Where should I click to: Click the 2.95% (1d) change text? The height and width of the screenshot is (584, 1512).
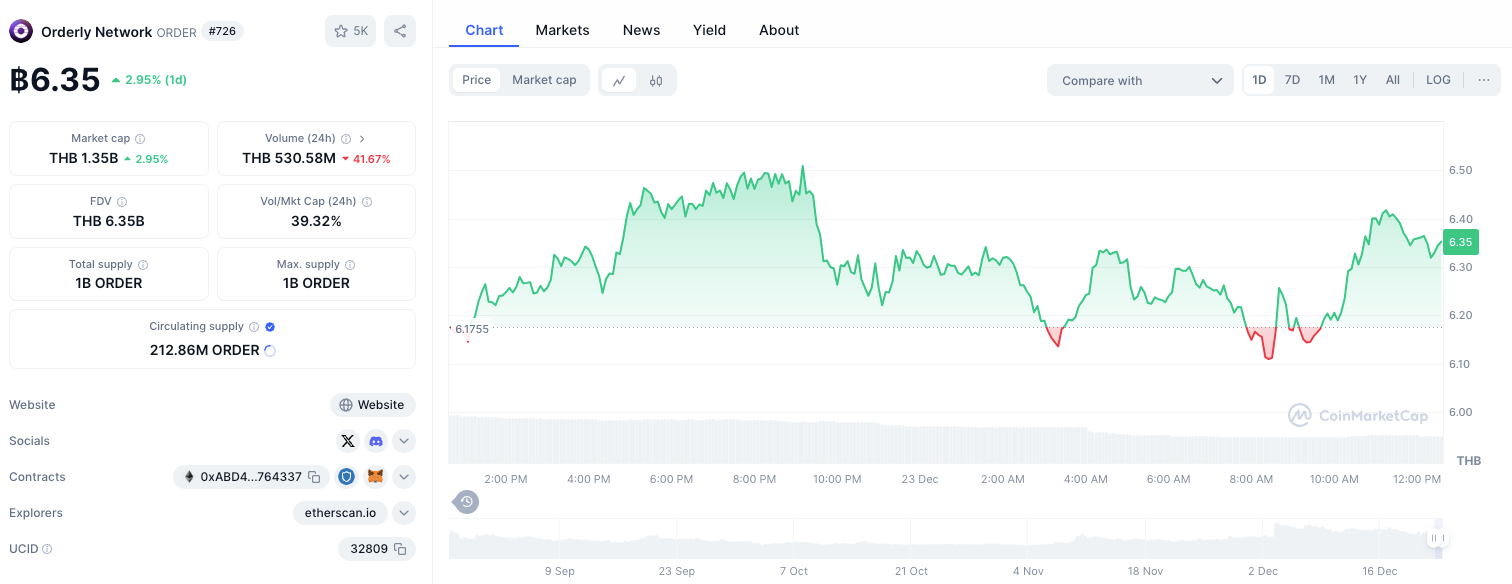(156, 80)
